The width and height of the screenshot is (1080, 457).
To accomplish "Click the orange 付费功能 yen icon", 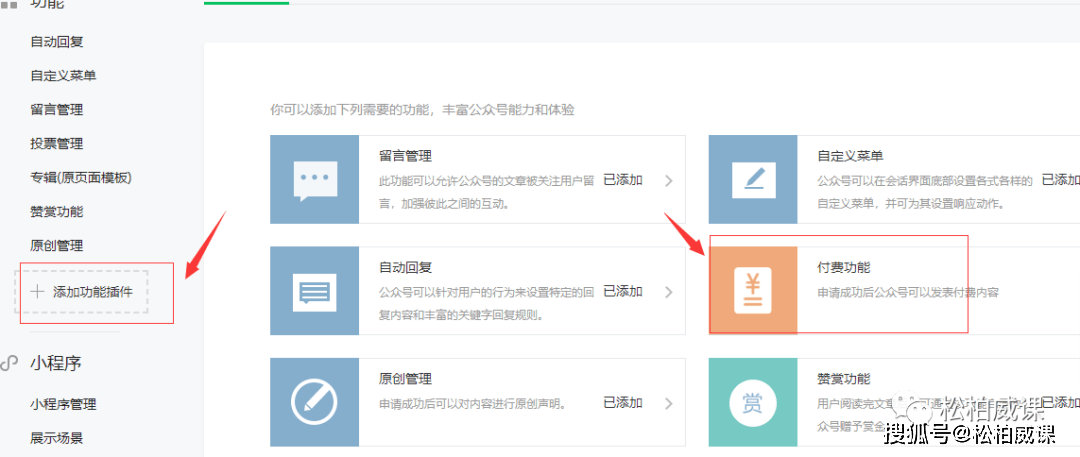I will (x=753, y=291).
